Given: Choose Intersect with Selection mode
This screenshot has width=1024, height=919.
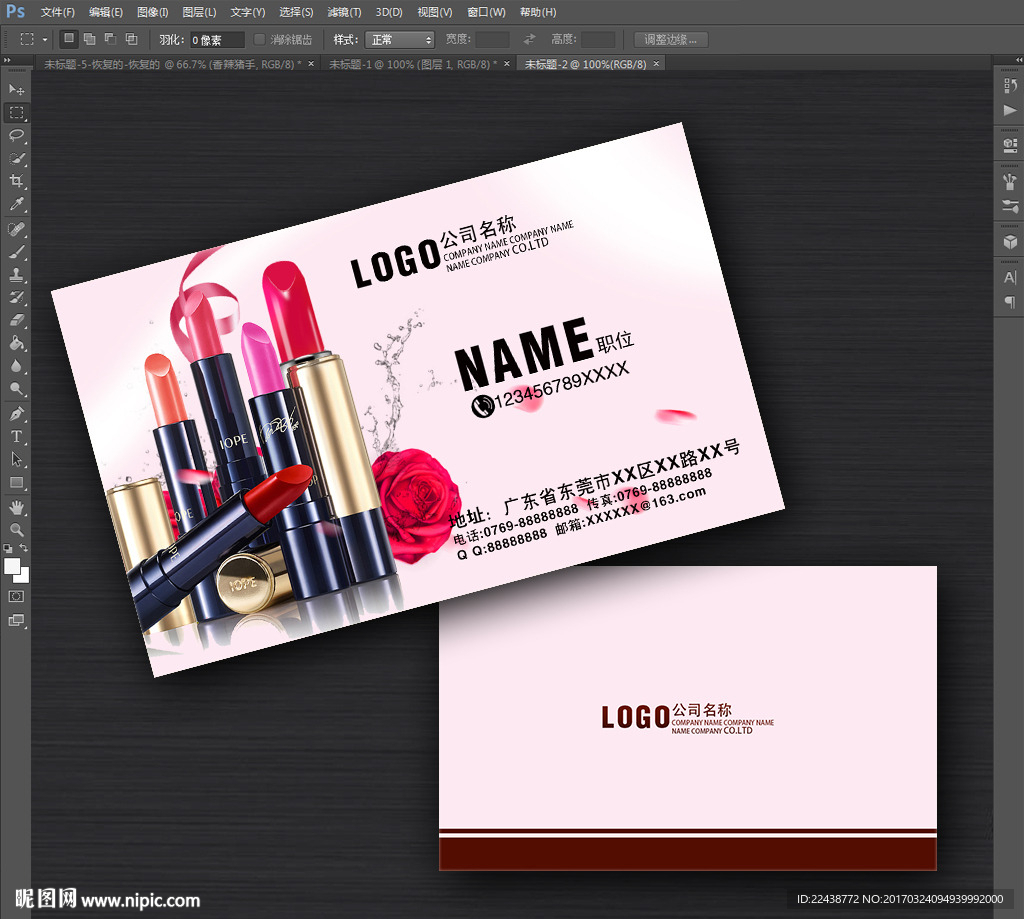Looking at the screenshot, I should coord(131,39).
